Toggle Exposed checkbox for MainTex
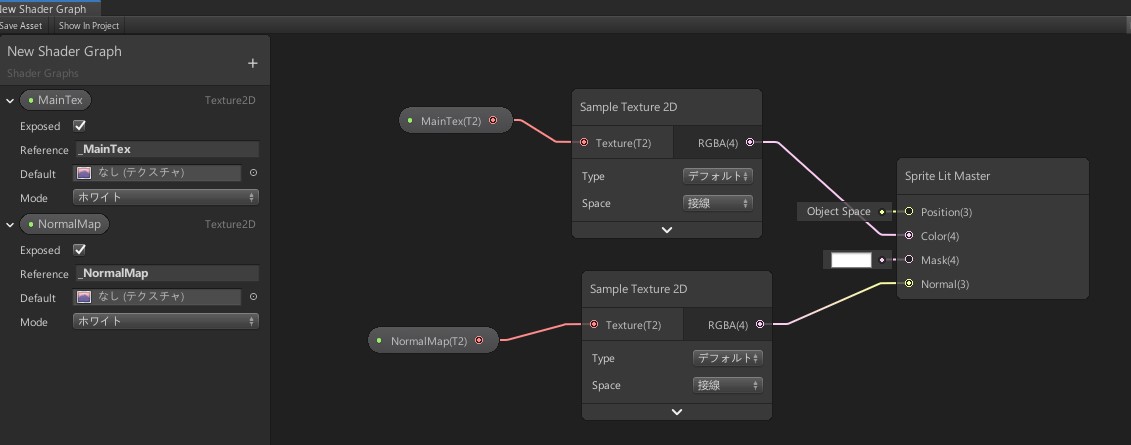This screenshot has width=1131, height=445. pyautogui.click(x=80, y=126)
